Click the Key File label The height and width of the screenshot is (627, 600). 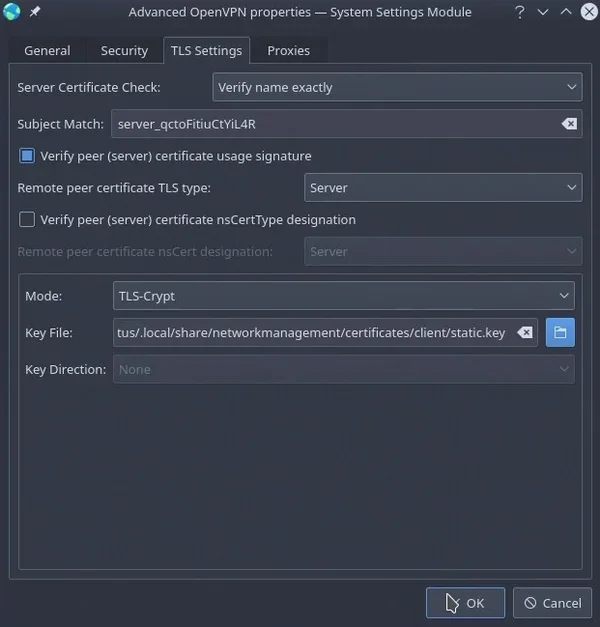tap(49, 333)
